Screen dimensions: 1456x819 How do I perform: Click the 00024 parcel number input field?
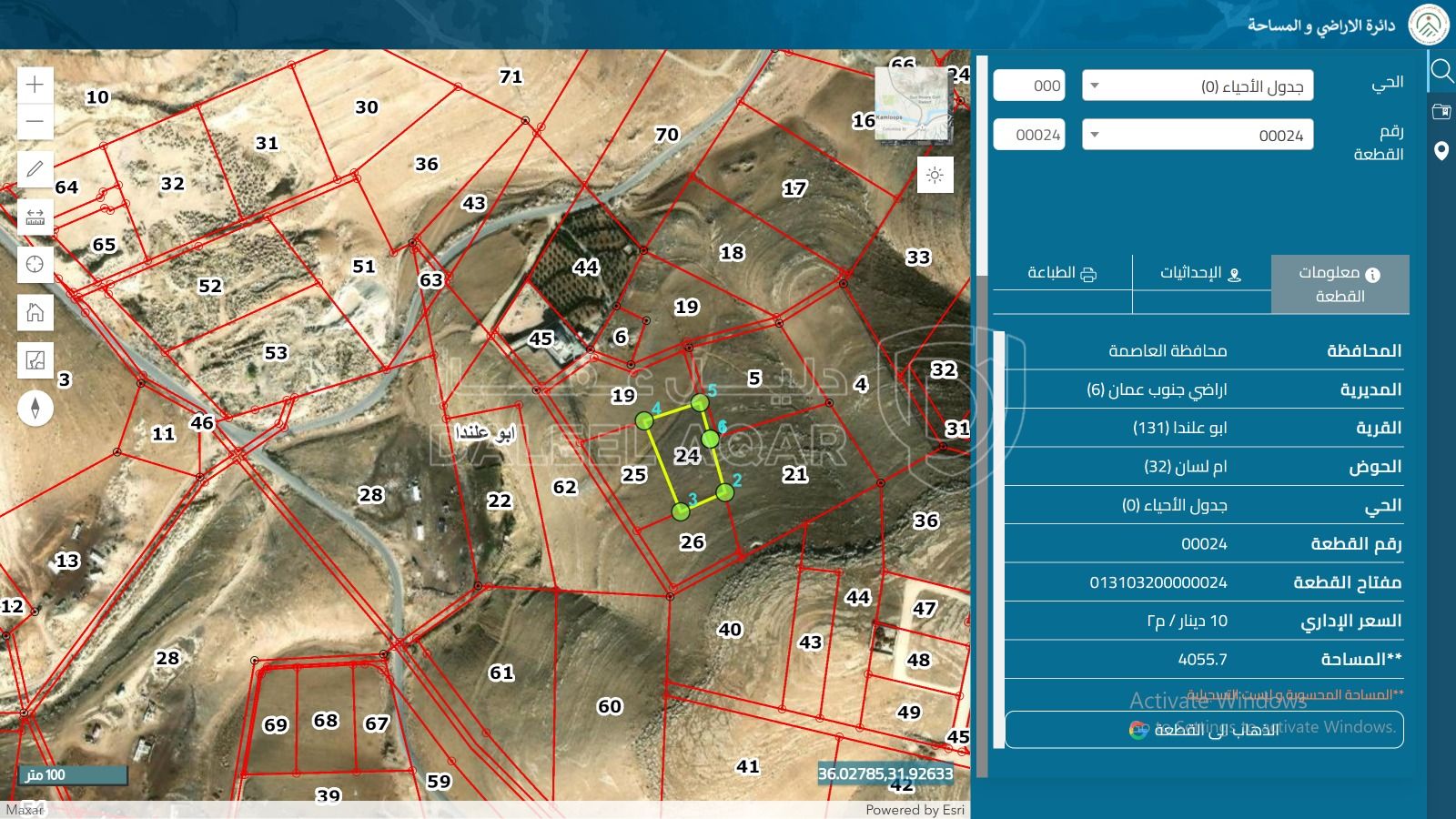click(x=1029, y=135)
